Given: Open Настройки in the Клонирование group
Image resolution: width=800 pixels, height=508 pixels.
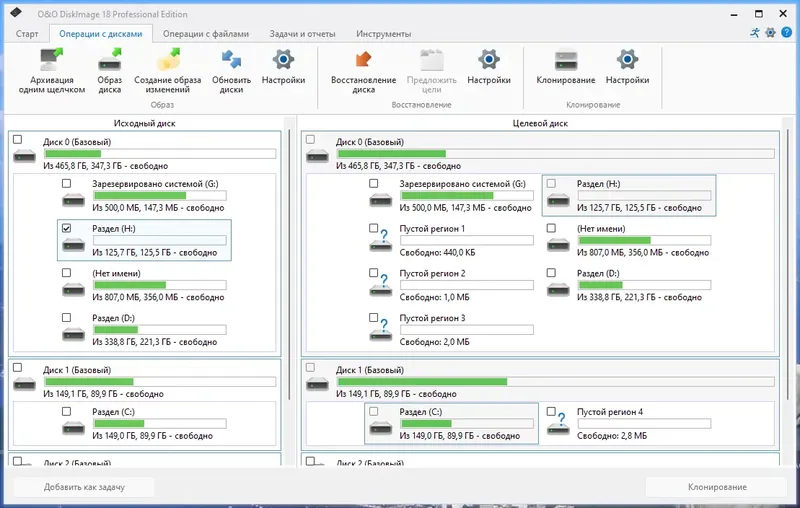Looking at the screenshot, I should [627, 60].
